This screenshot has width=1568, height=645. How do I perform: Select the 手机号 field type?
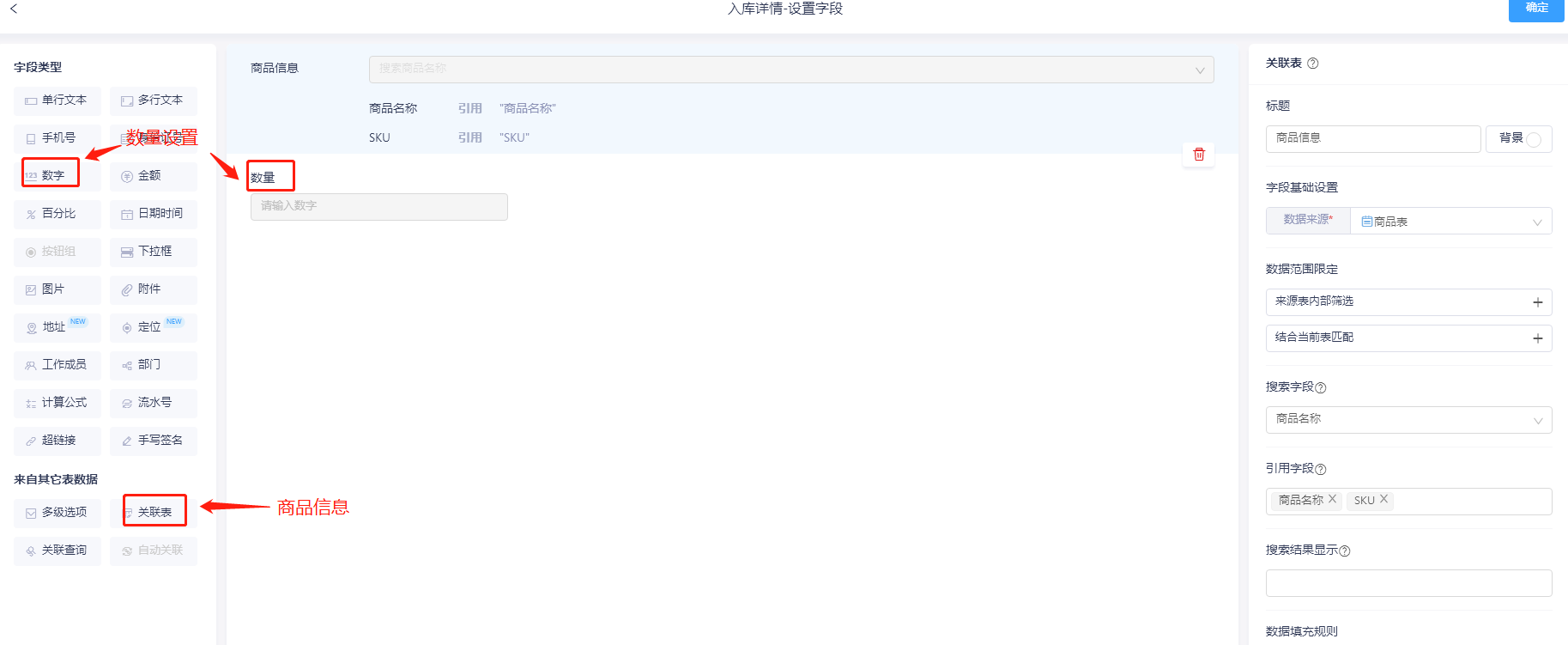(x=58, y=138)
